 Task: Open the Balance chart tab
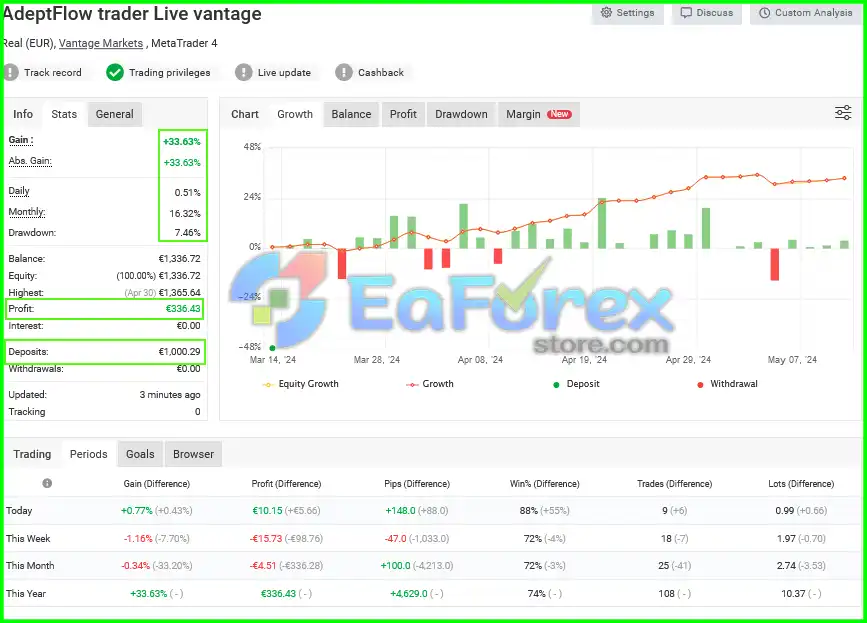tap(351, 114)
